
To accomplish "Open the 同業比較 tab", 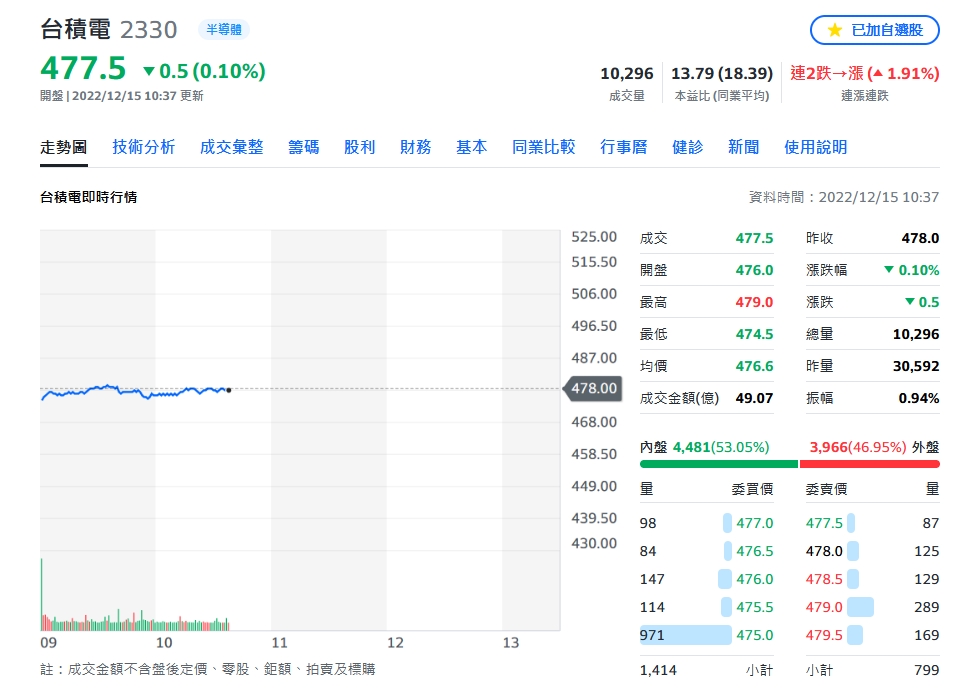I will pos(544,147).
